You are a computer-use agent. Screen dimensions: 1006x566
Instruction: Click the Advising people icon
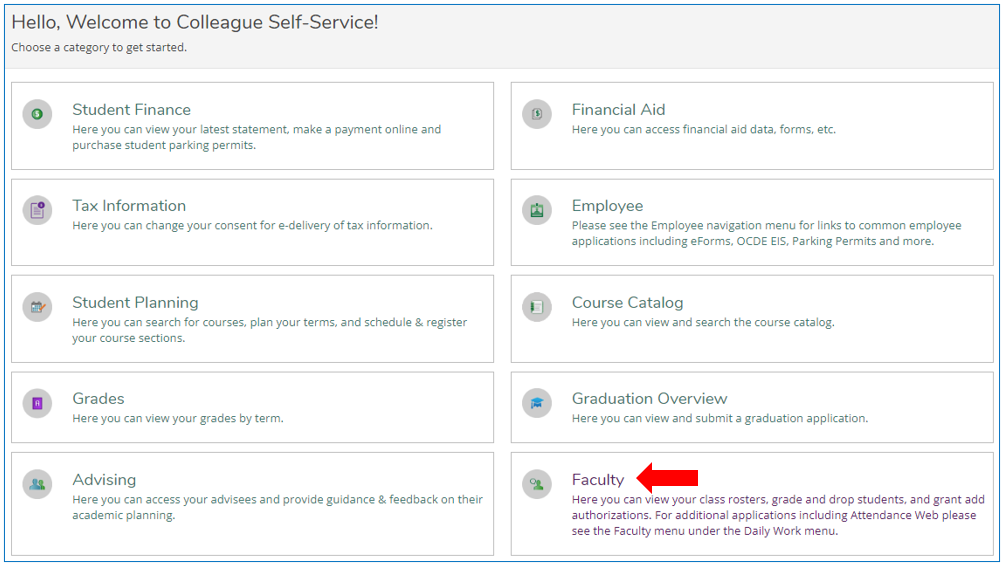pos(37,484)
